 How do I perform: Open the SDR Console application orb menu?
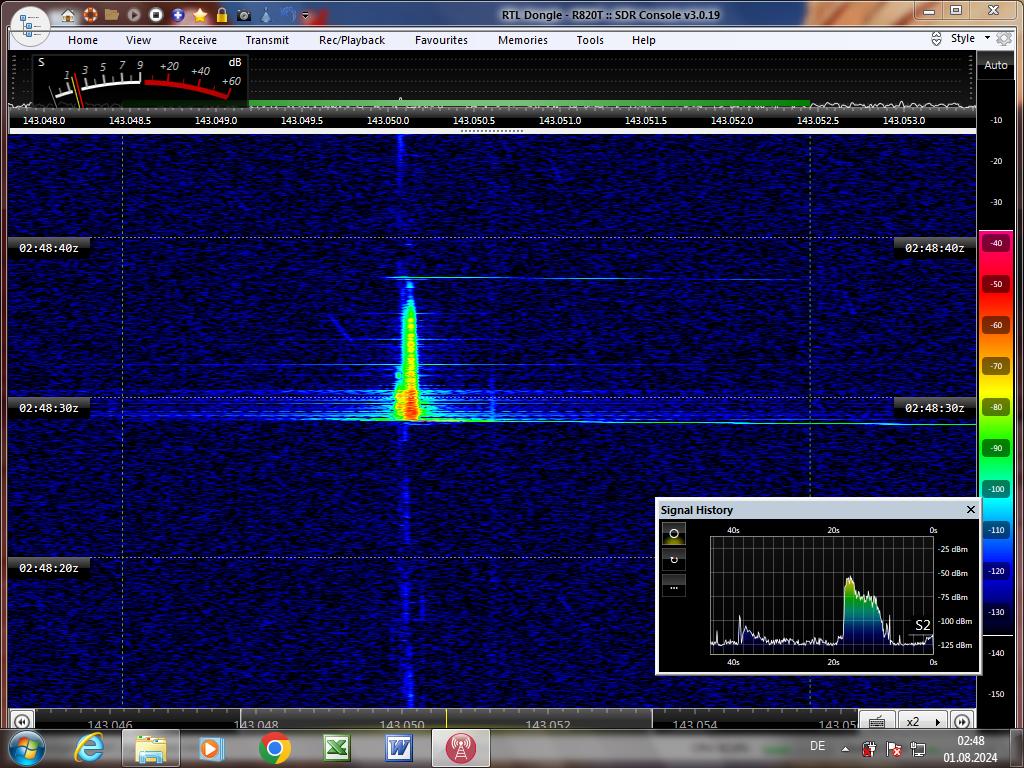(x=30, y=26)
